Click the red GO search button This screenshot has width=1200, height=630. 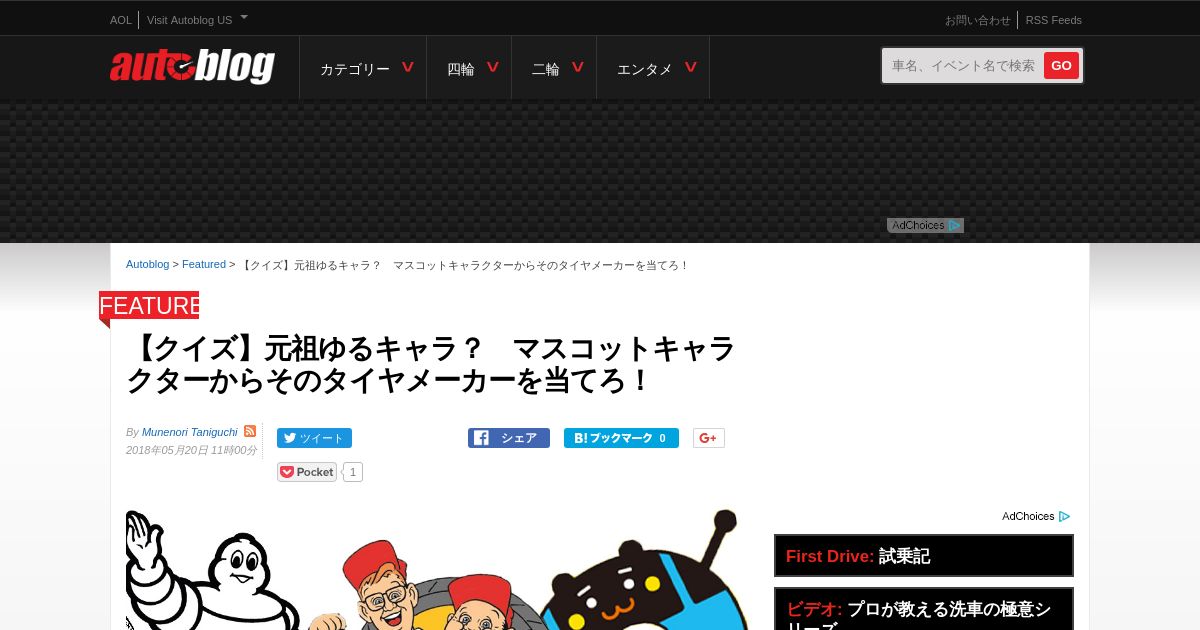tap(1061, 66)
